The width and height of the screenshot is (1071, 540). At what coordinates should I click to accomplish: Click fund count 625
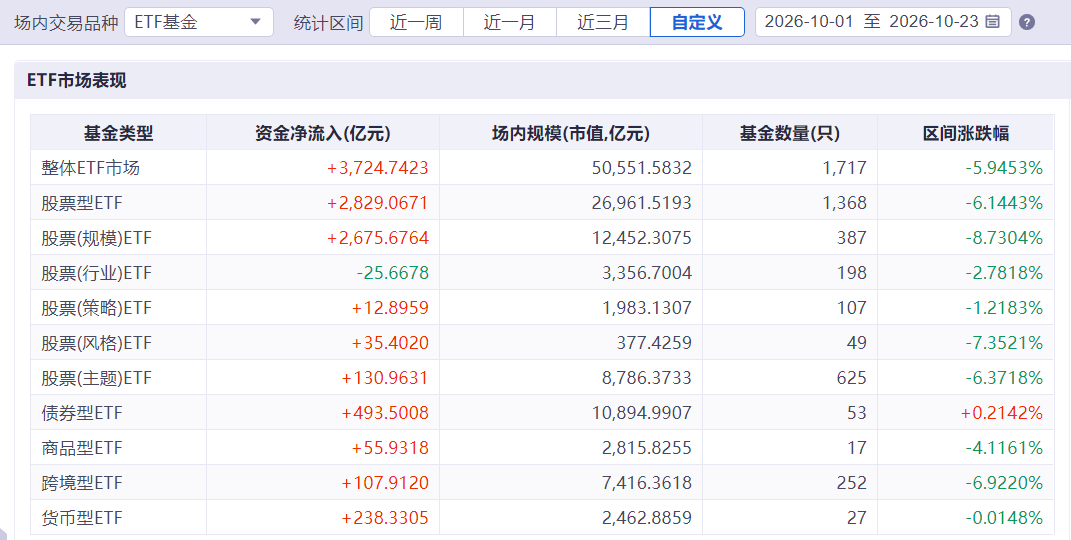pyautogui.click(x=852, y=378)
